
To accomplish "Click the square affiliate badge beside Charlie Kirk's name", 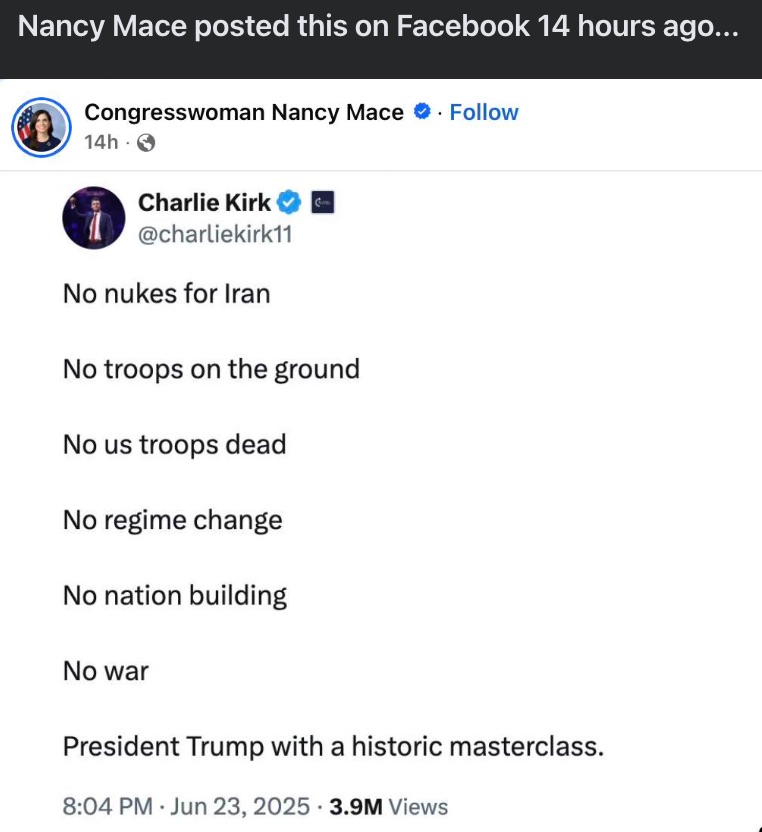I will (321, 201).
